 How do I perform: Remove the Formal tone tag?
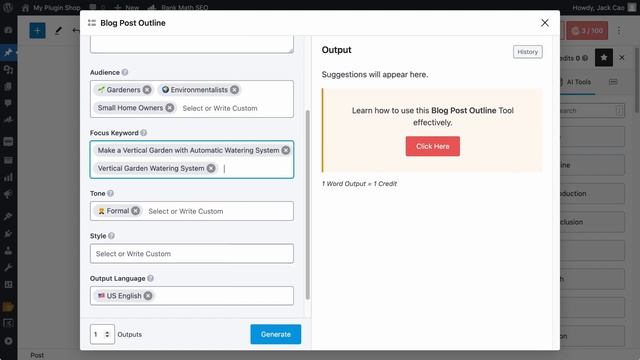pos(136,211)
